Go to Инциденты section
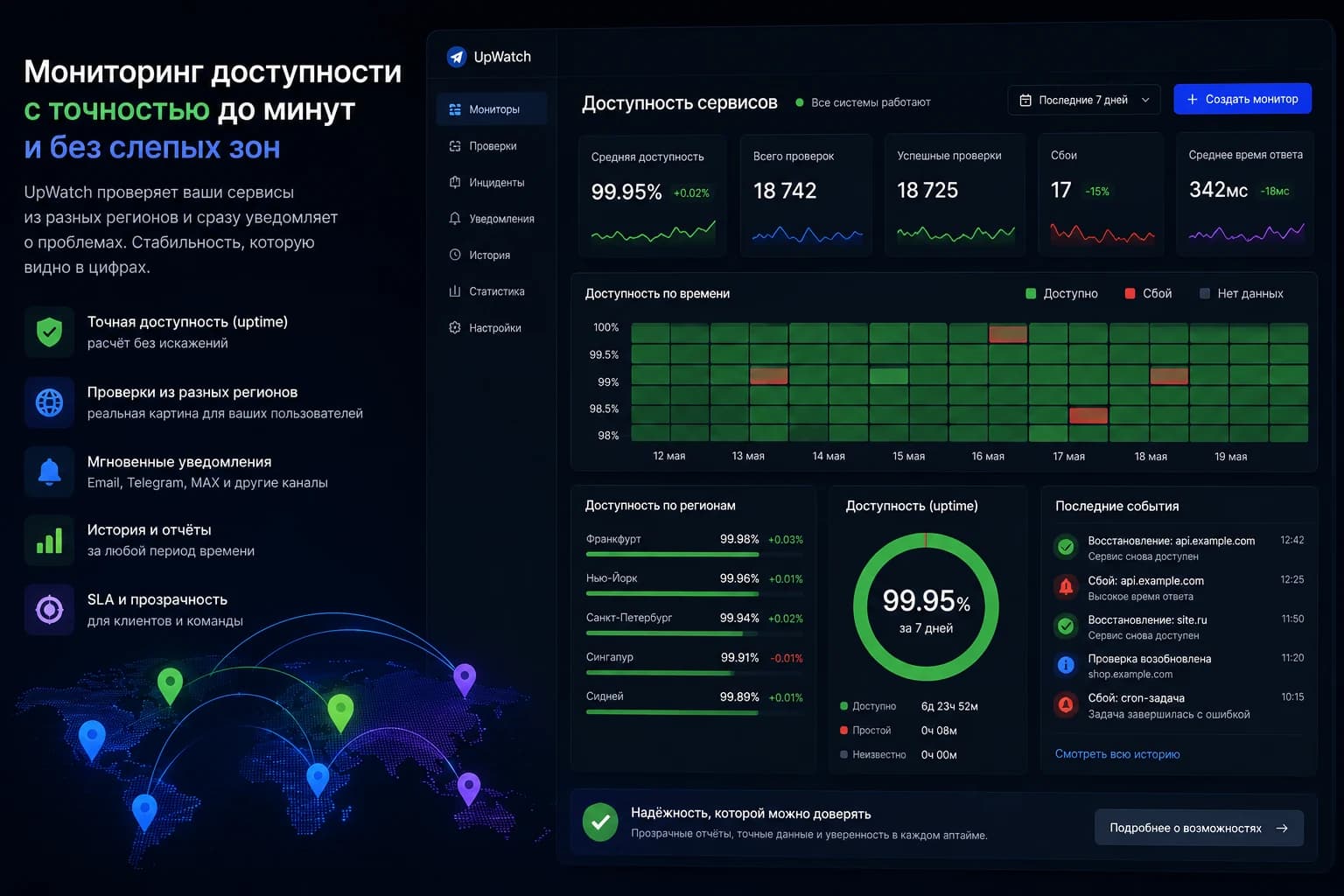This screenshot has height=896, width=1344. pyautogui.click(x=492, y=182)
